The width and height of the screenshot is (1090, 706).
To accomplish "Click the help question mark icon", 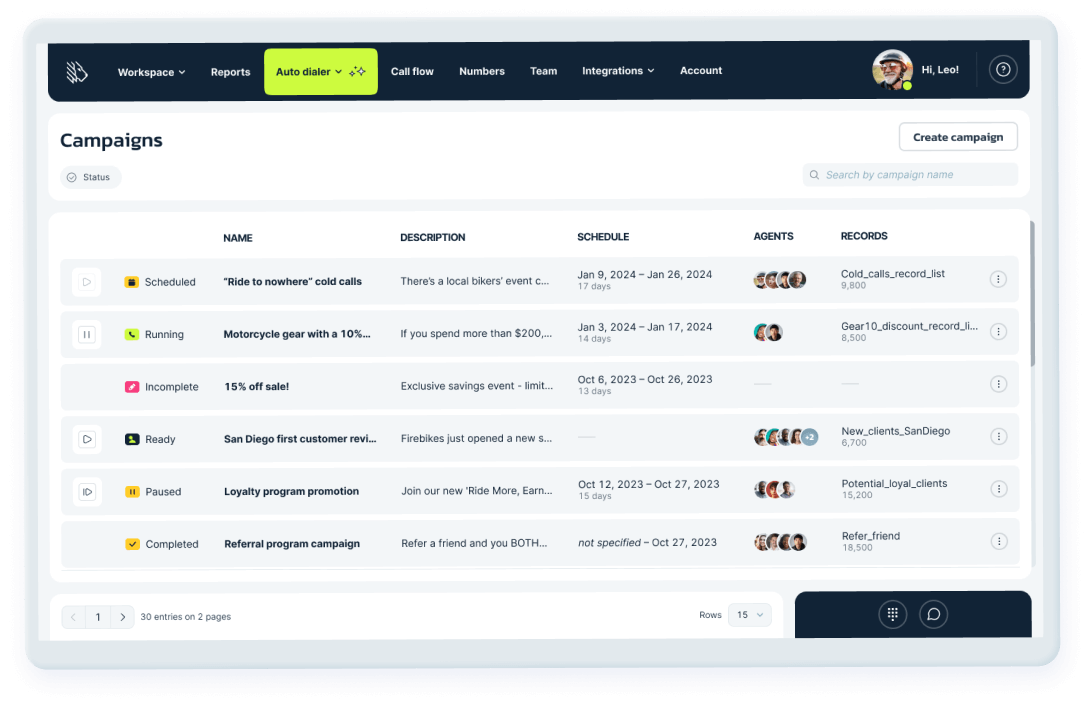I will (1003, 69).
